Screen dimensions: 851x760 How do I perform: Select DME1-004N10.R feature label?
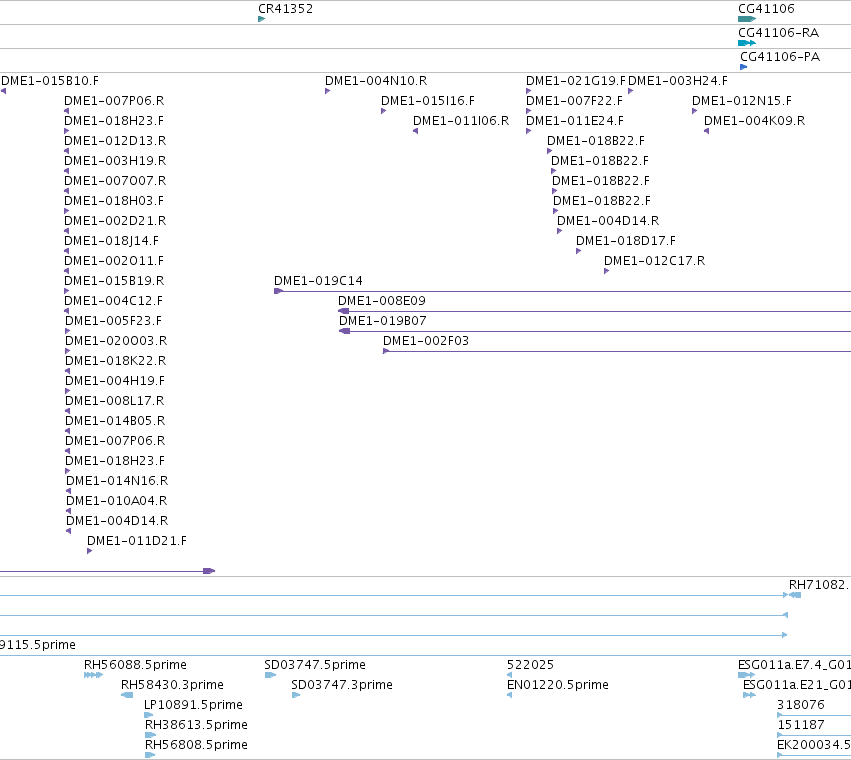tap(376, 81)
